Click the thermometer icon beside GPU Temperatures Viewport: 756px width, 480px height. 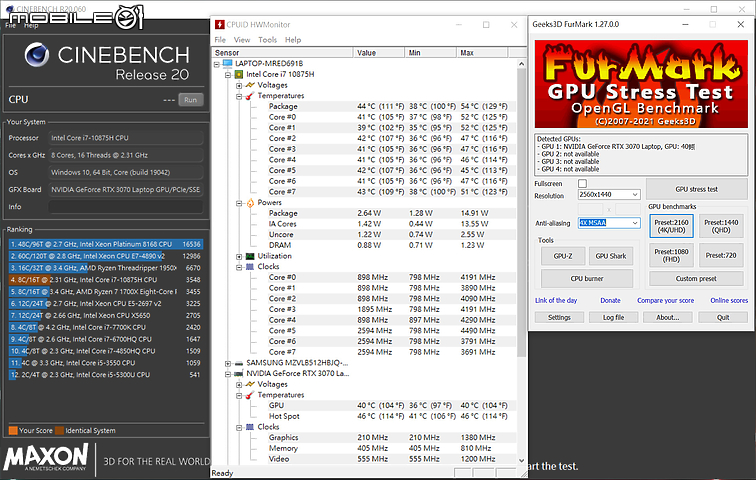[x=250, y=395]
